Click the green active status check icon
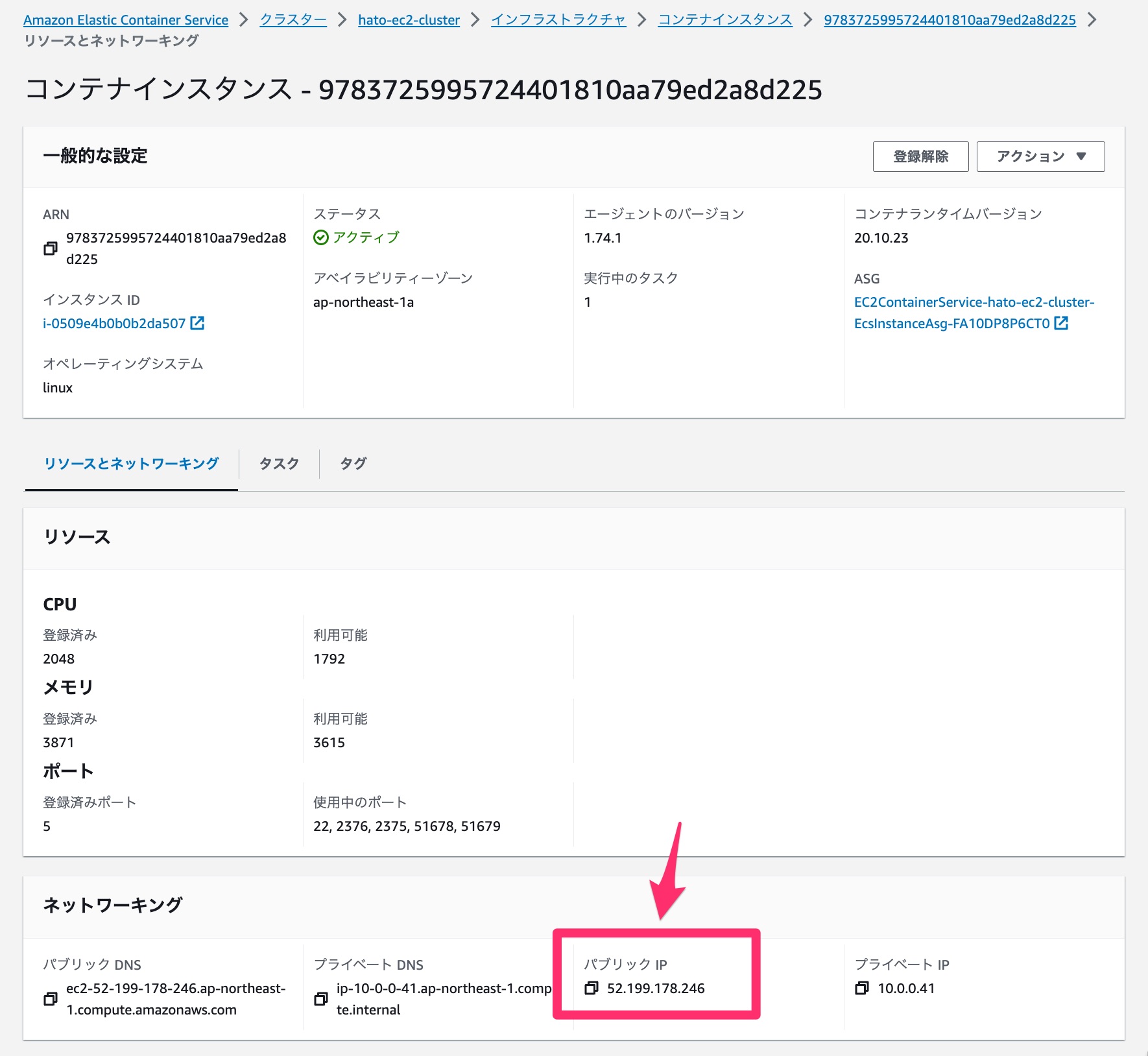Screen dimensions: 1148x1056 (x=322, y=237)
